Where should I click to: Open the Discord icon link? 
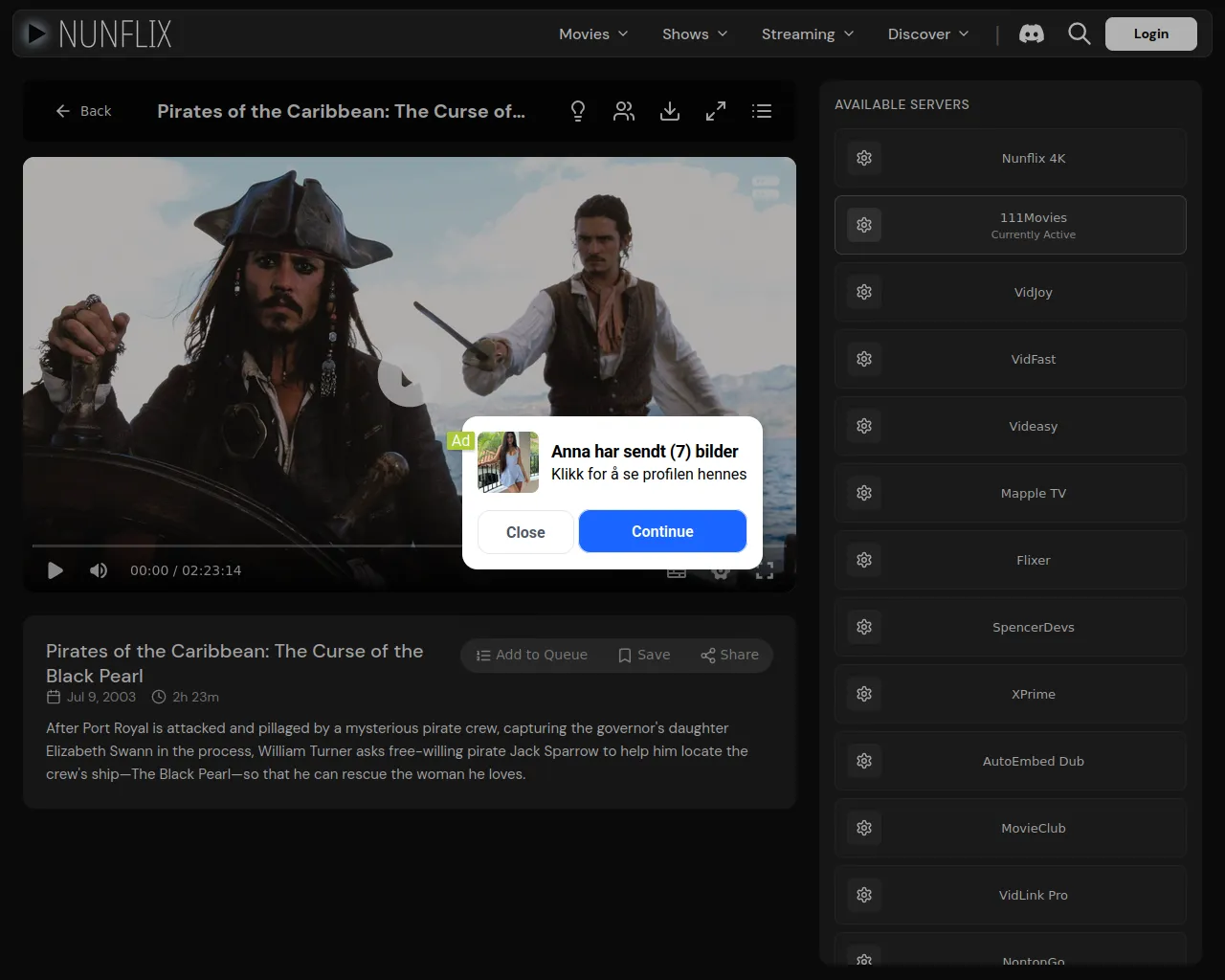pos(1032,34)
